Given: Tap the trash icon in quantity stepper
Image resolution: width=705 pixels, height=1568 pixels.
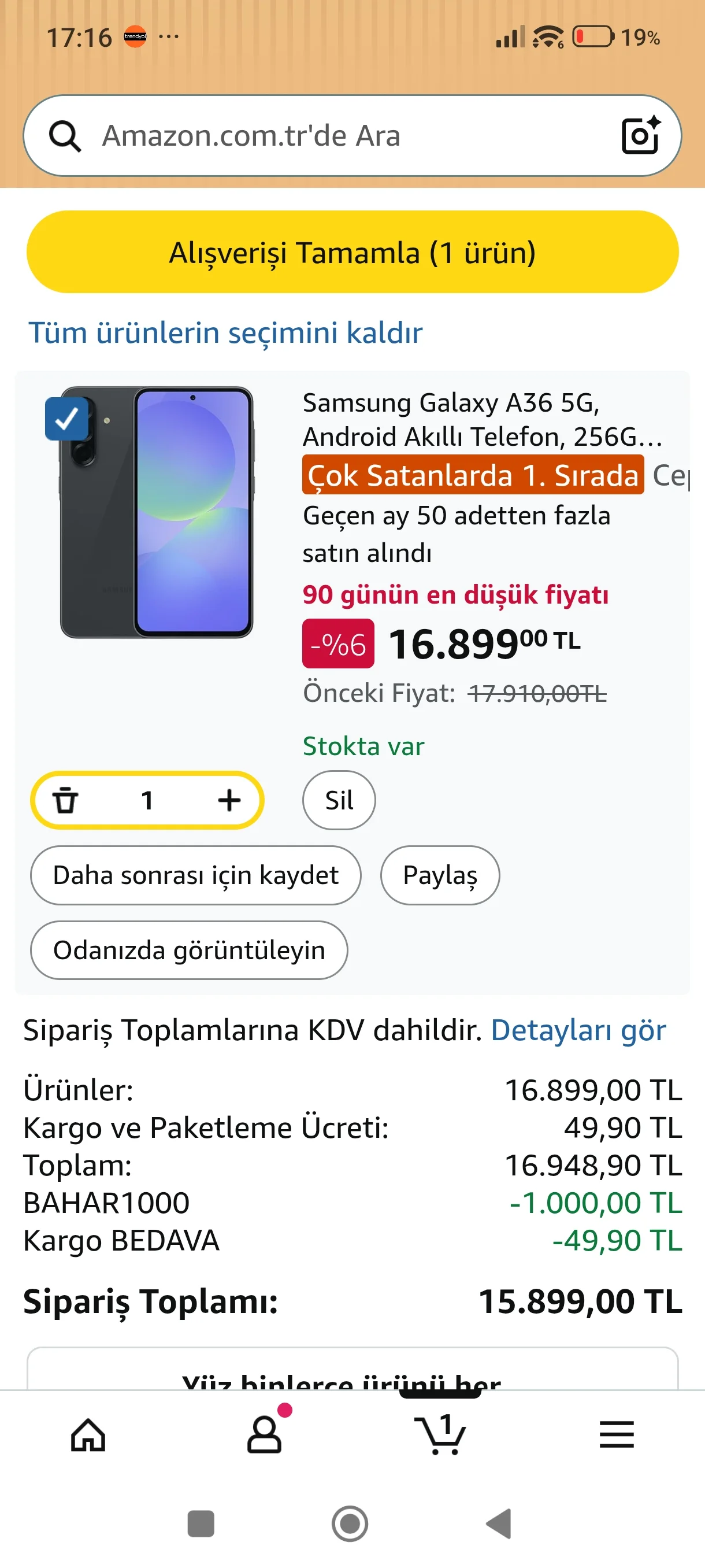Looking at the screenshot, I should point(66,800).
